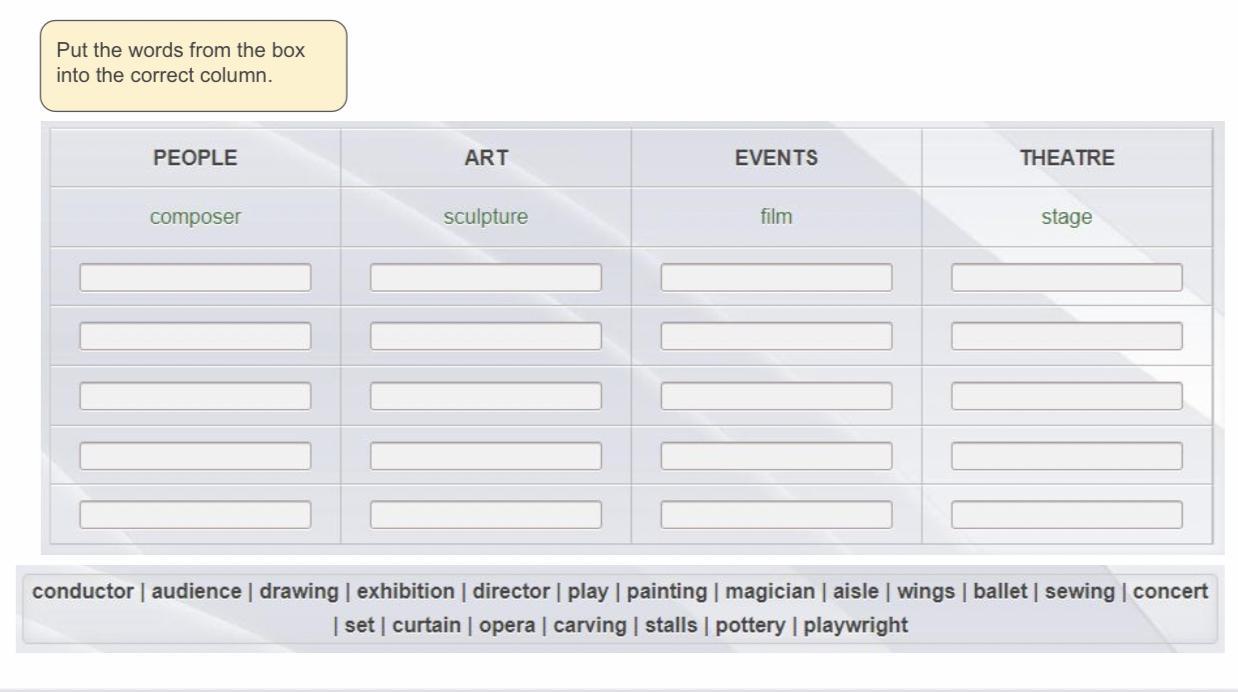Click the bottom input box under THEATRE
Viewport: 1238px width, 692px height.
click(x=1067, y=514)
